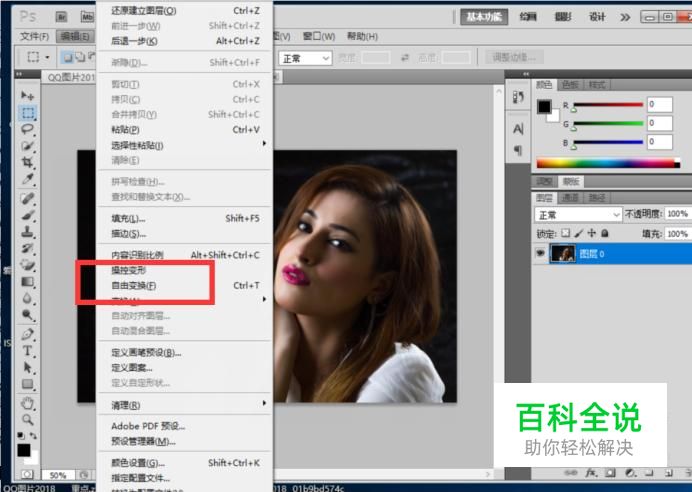Screen dimensions: 692x492
Task: Open the Paragraph panel icon
Action: [518, 151]
